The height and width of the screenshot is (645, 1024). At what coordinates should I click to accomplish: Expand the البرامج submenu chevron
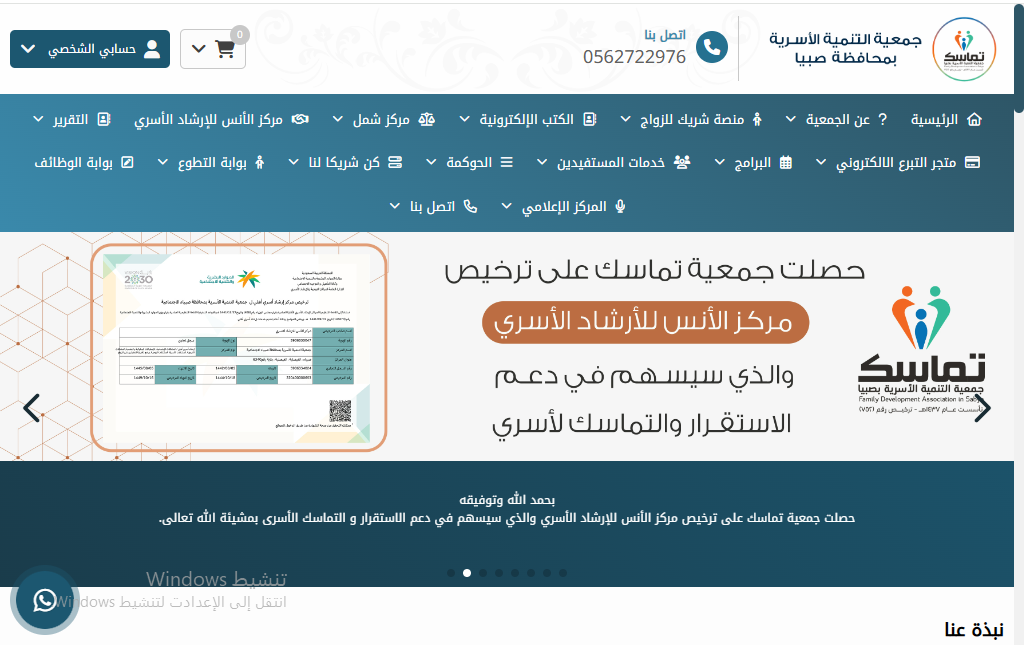coord(720,163)
